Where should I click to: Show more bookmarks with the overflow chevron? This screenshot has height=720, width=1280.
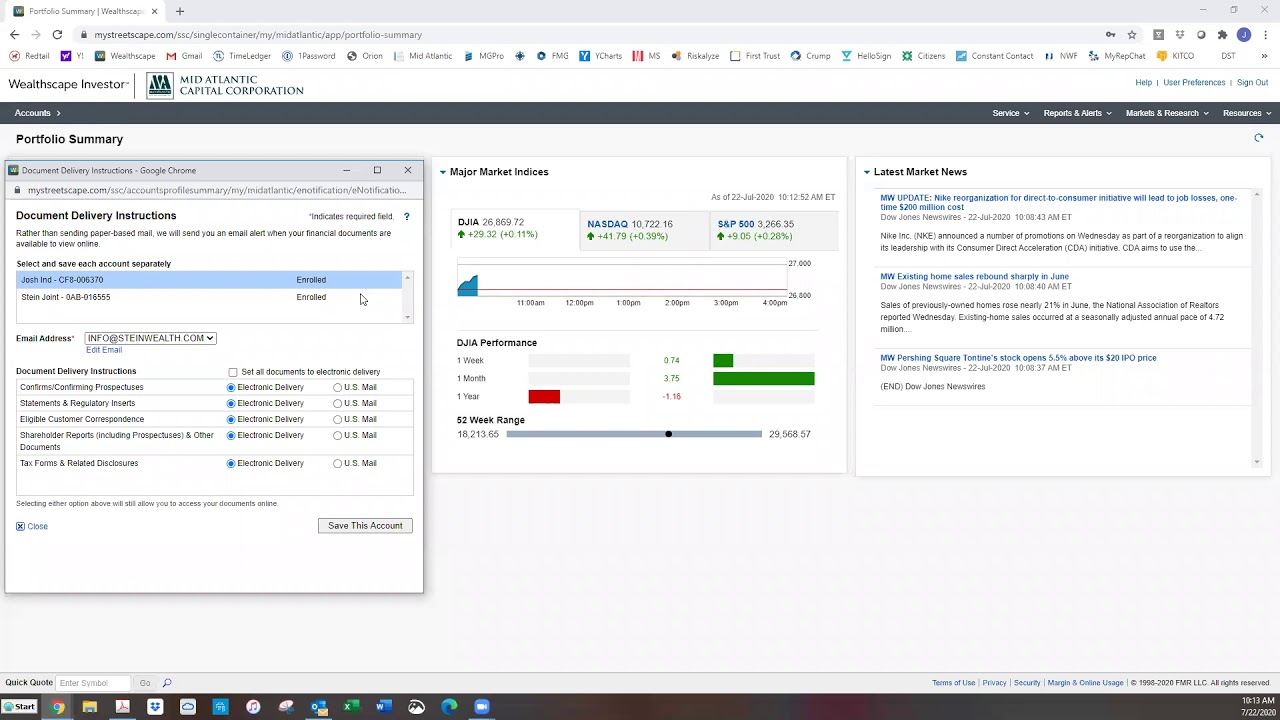[x=1265, y=56]
